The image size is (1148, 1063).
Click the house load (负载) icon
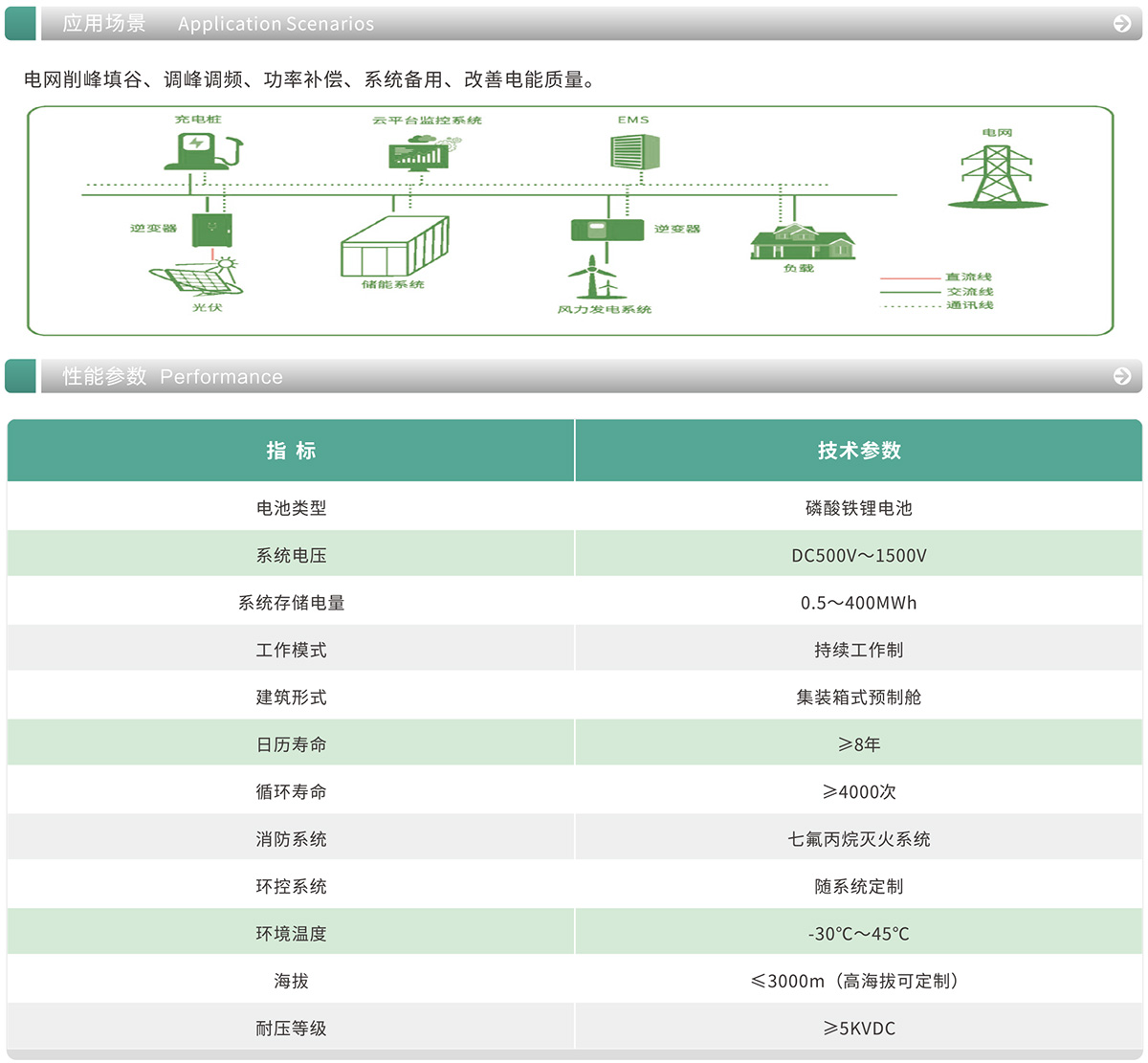point(802,241)
